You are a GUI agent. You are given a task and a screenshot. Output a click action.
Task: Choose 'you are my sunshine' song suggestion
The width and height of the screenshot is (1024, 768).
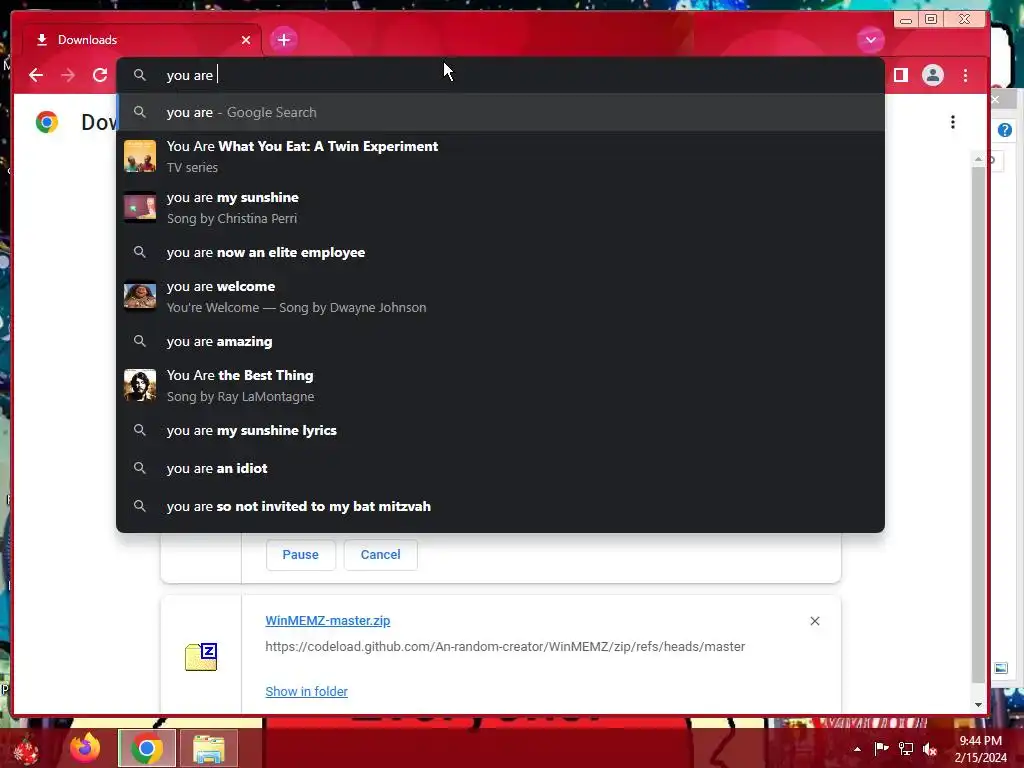click(500, 208)
